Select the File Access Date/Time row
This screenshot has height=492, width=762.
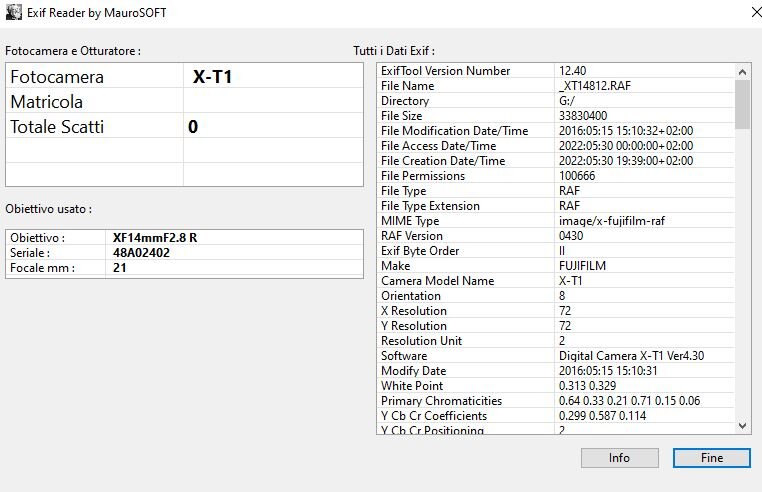coord(555,146)
